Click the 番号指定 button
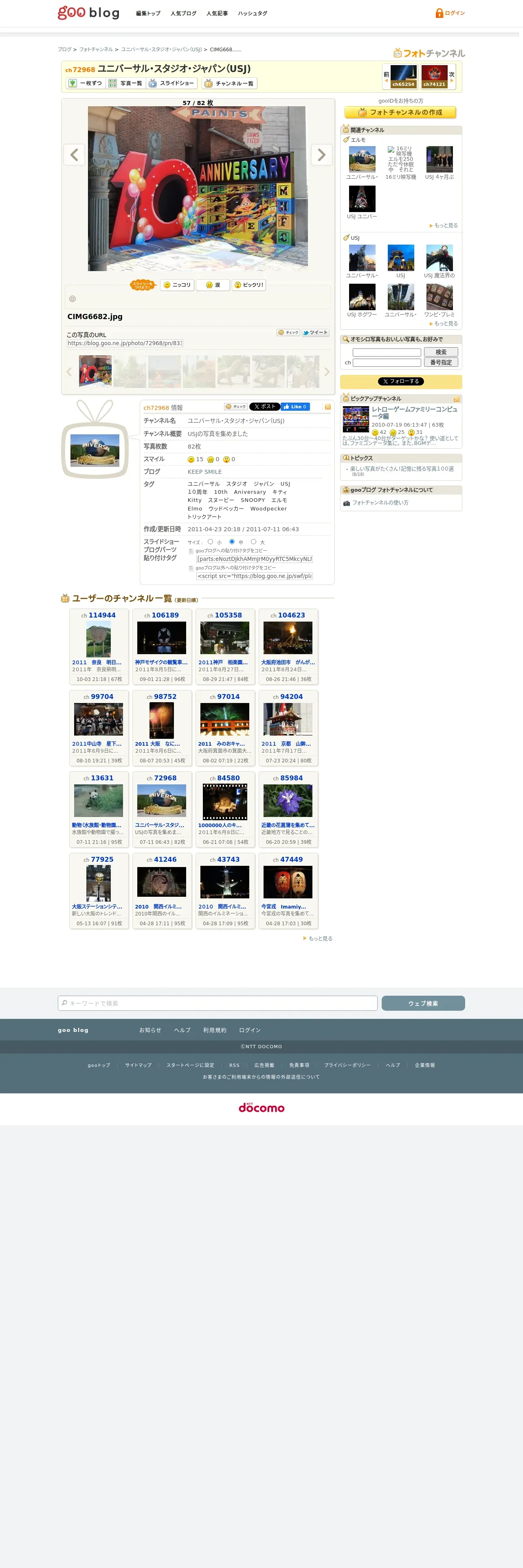The width and height of the screenshot is (523, 1568). pyautogui.click(x=441, y=362)
